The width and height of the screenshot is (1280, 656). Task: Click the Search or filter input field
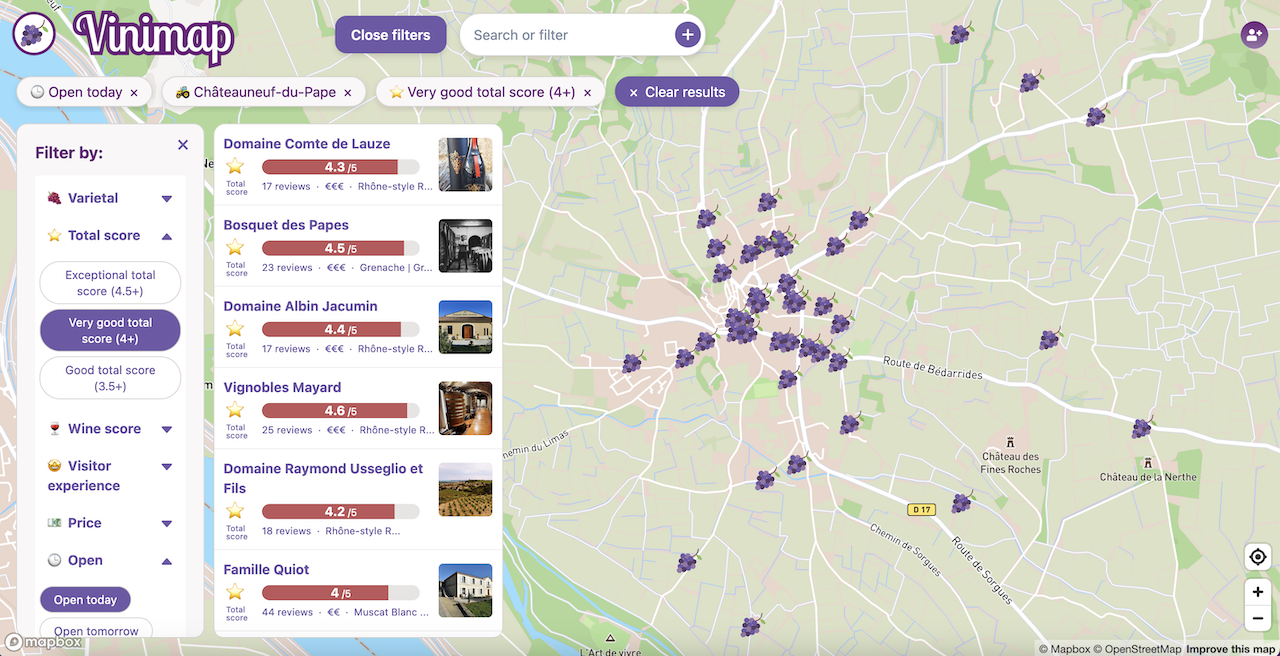566,35
